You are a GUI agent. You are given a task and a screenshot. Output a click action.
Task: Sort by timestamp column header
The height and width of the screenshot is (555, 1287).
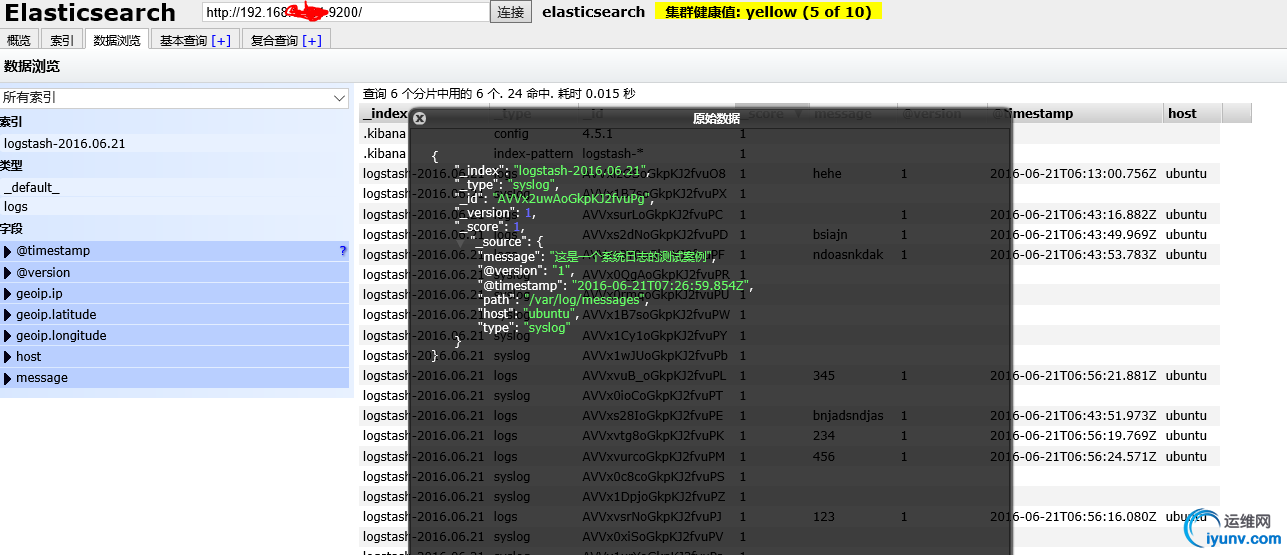[1076, 113]
